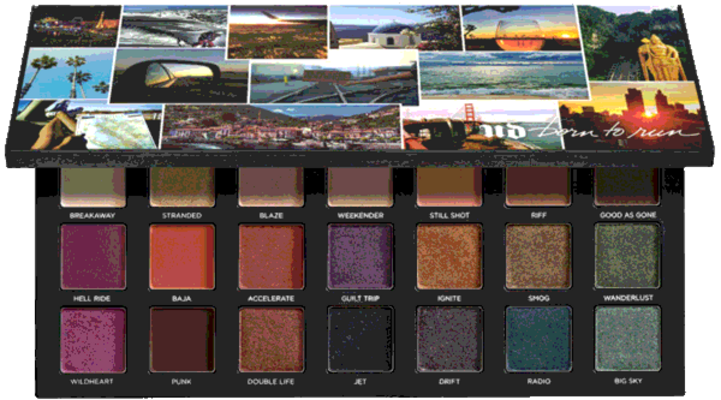Click the hillside town panorama photo
721x400 pixels.
coord(281,126)
